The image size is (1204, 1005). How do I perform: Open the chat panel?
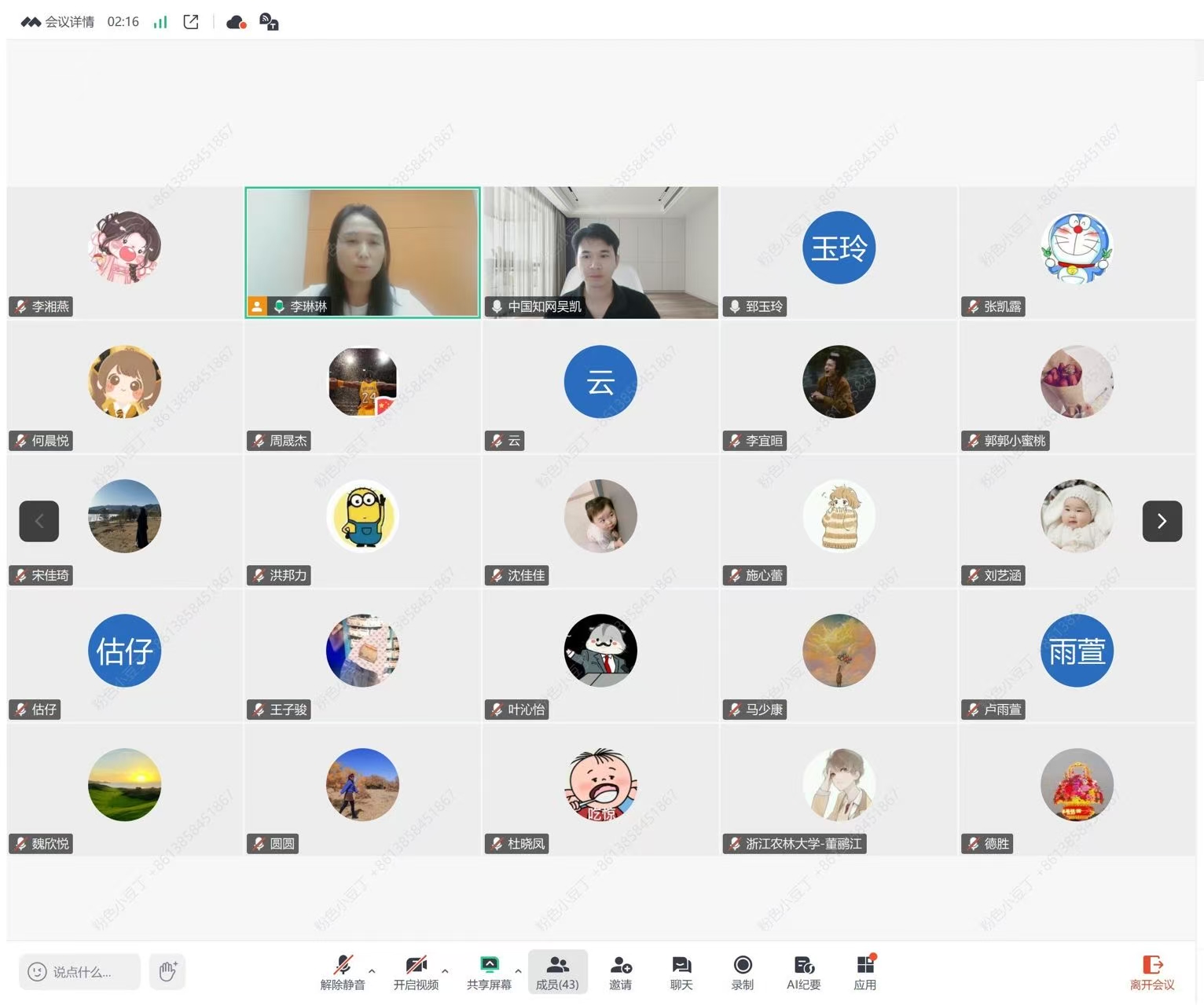(681, 972)
